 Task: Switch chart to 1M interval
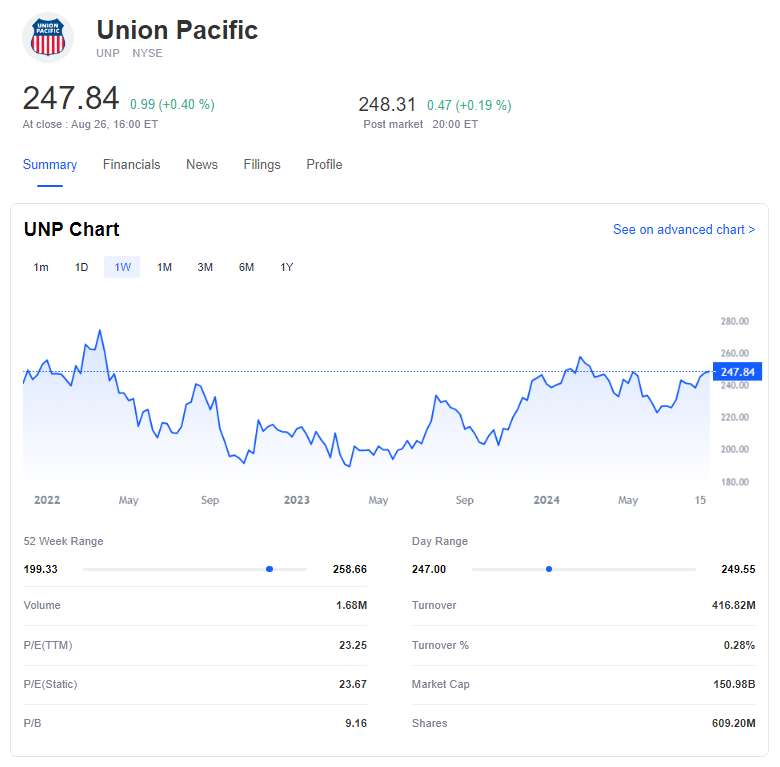tap(164, 267)
